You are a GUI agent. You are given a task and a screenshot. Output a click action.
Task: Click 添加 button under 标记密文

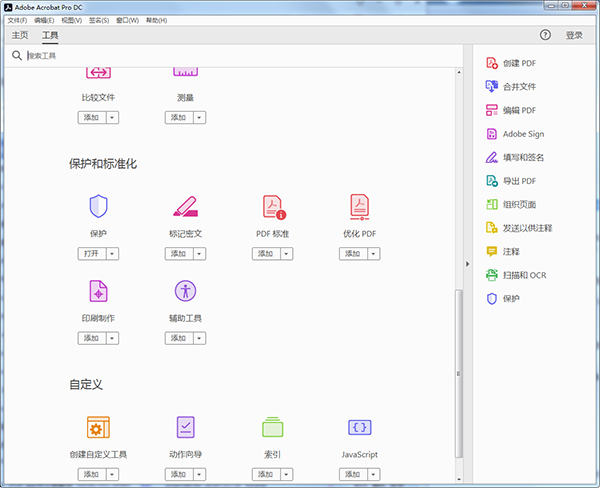click(179, 254)
